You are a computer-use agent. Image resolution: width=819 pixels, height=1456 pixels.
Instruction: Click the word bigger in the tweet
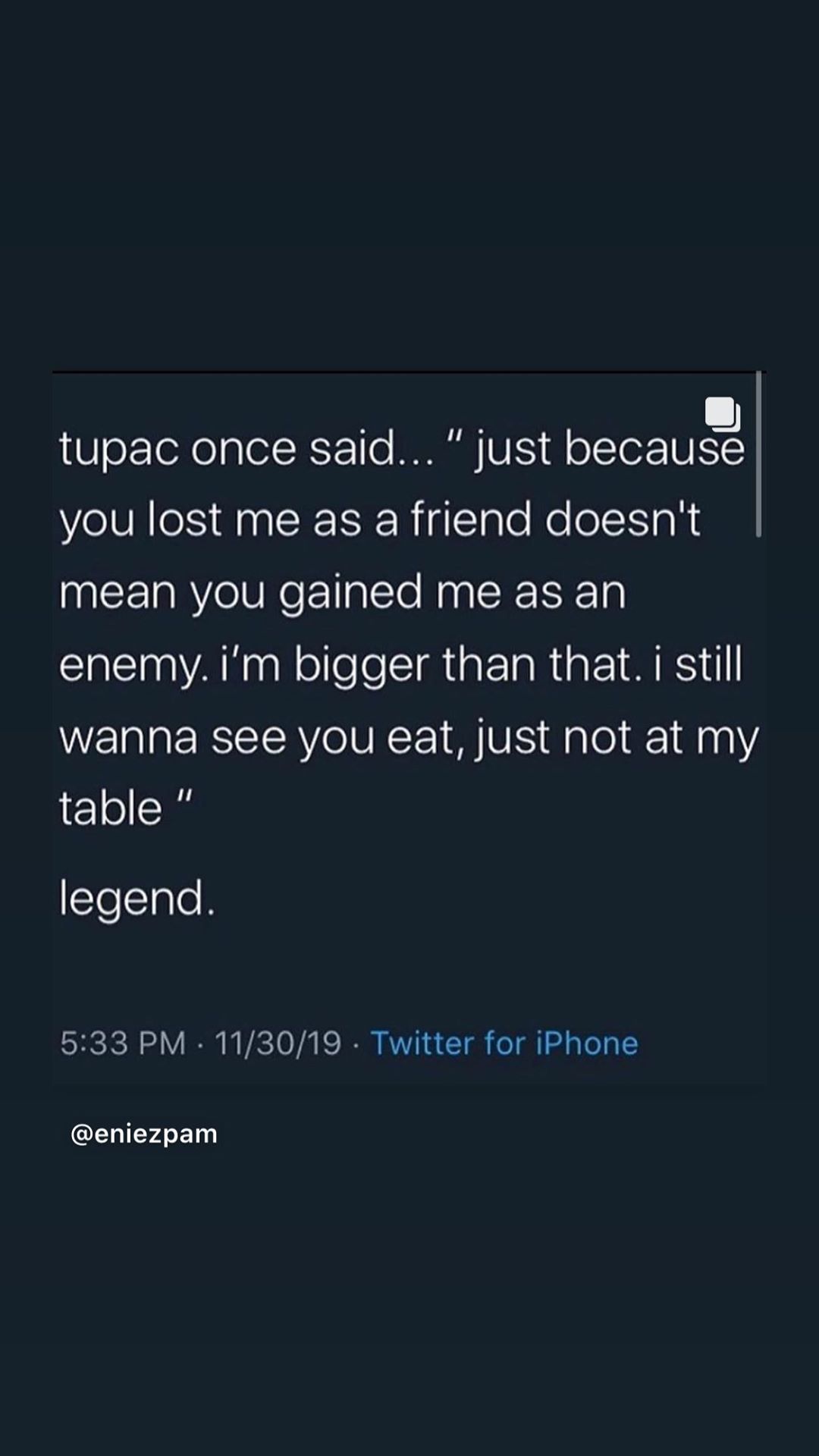[x=361, y=666]
